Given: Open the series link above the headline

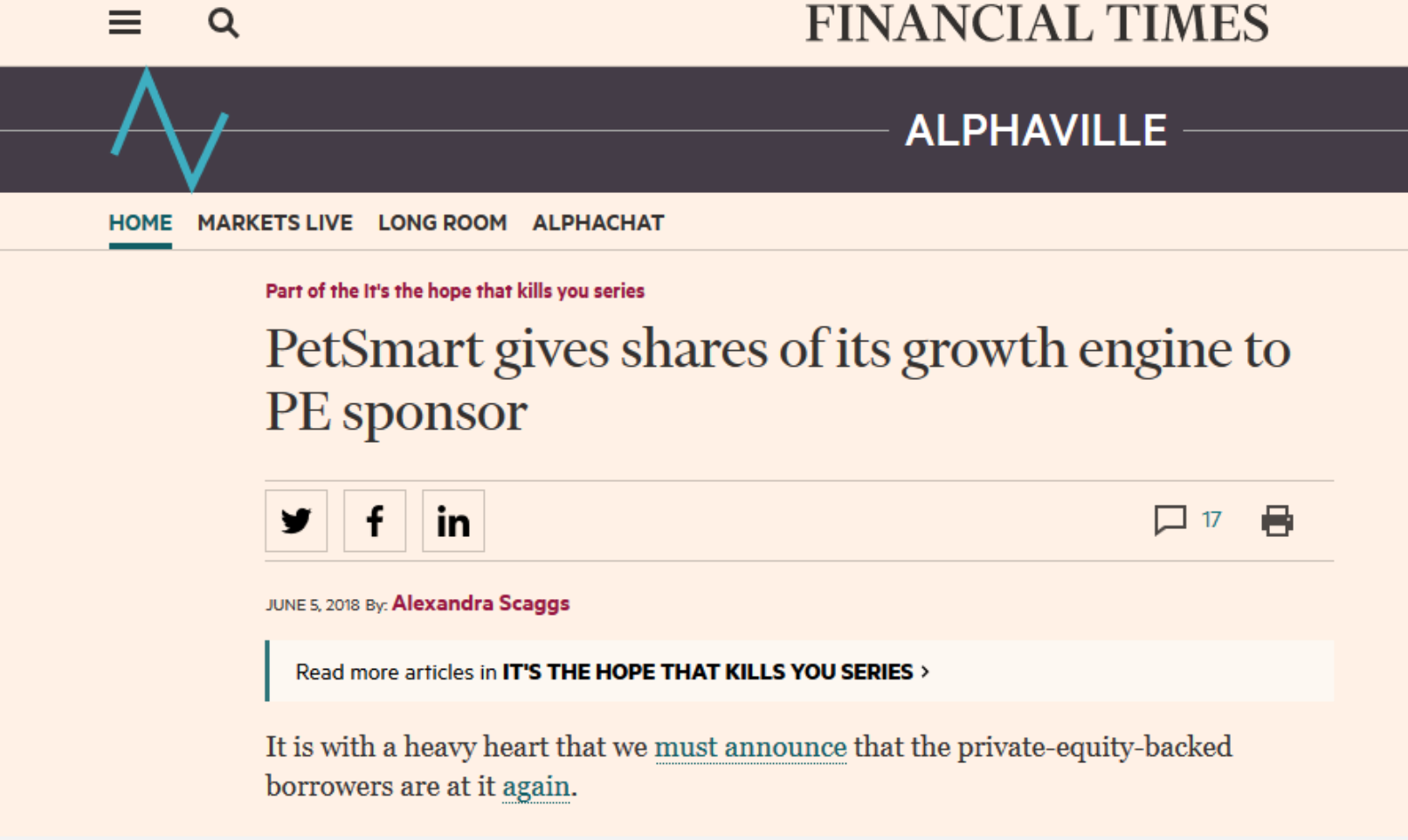Looking at the screenshot, I should point(455,291).
